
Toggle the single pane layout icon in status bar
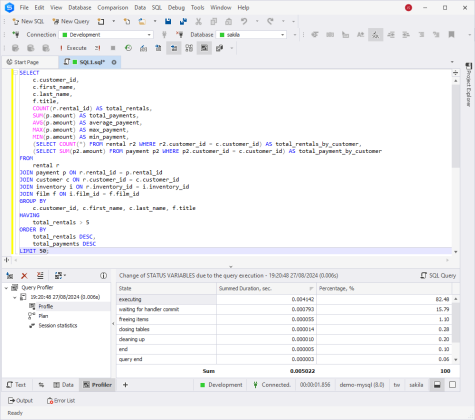pos(452,385)
